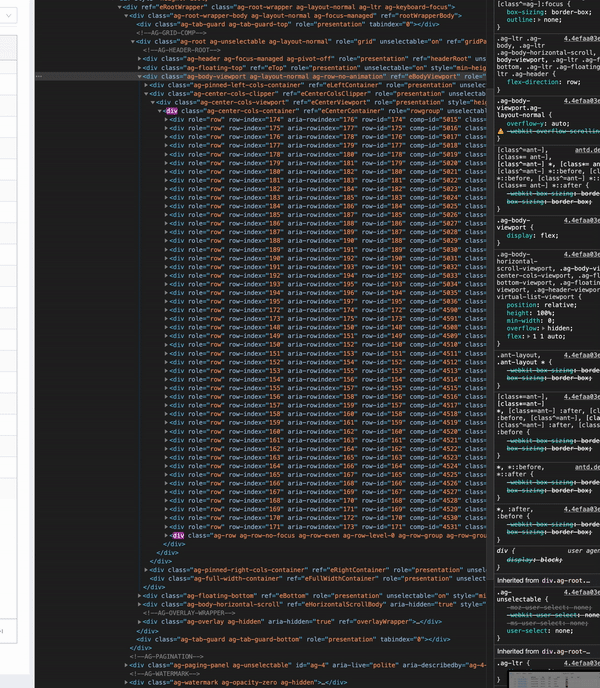Screen dimensions: 600x688
Task: Collapse the ag-root gridPanel div
Action: [133, 42]
